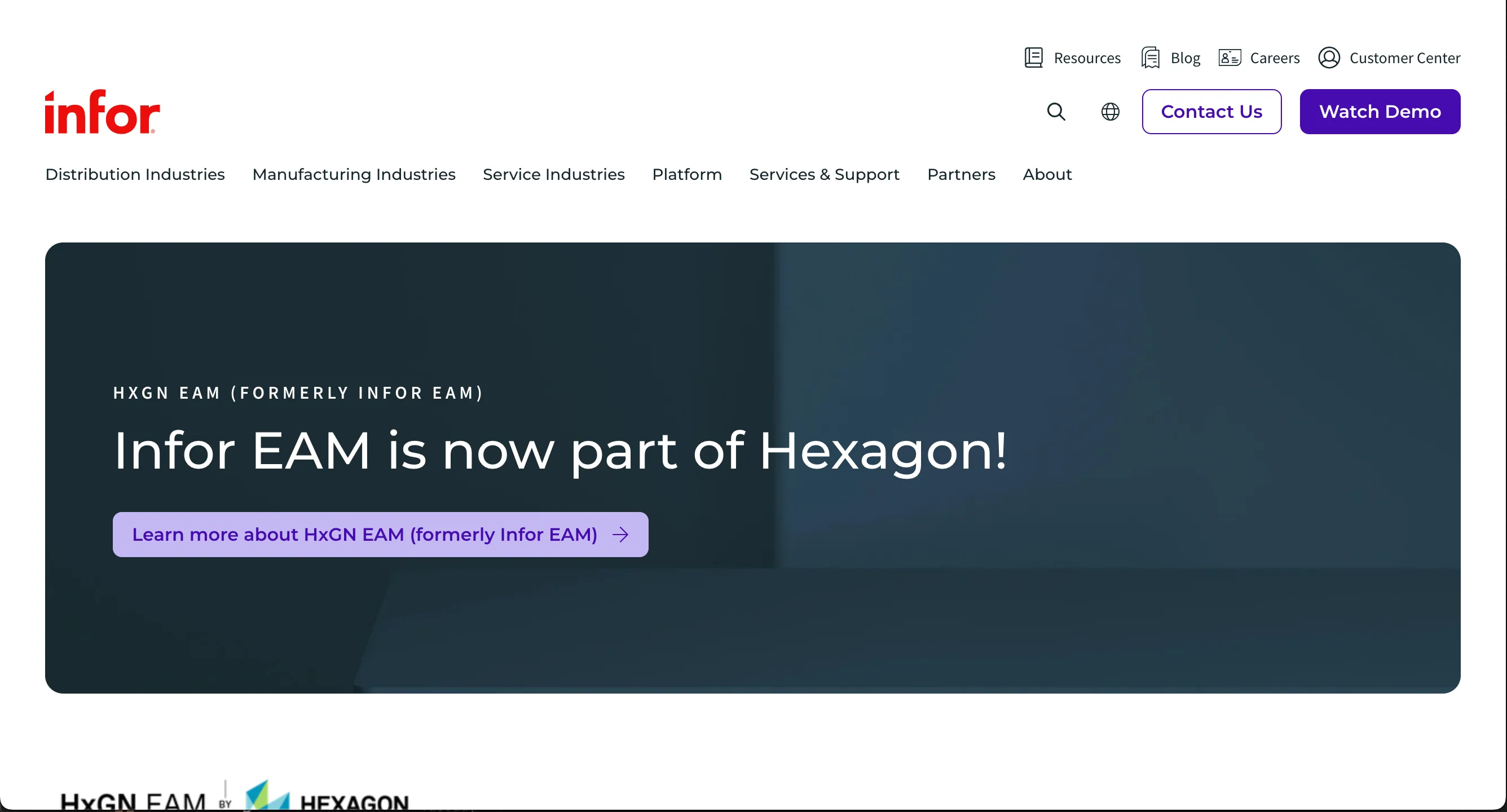Open the Partners menu item
The height and width of the screenshot is (812, 1507).
point(960,174)
